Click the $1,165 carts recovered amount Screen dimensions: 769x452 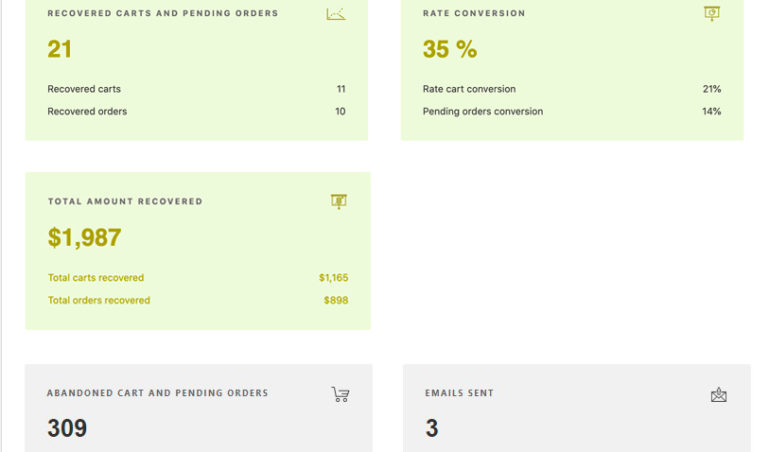pyautogui.click(x=333, y=277)
